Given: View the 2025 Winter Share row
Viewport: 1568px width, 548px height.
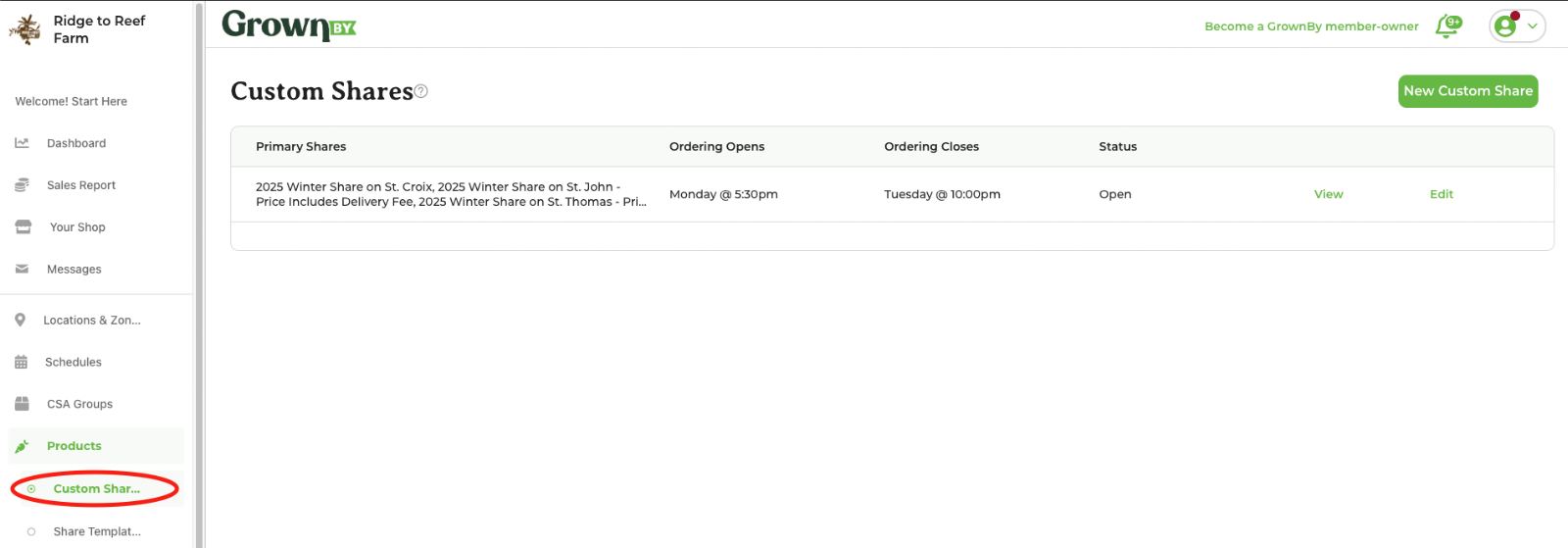Looking at the screenshot, I should pyautogui.click(x=1328, y=194).
